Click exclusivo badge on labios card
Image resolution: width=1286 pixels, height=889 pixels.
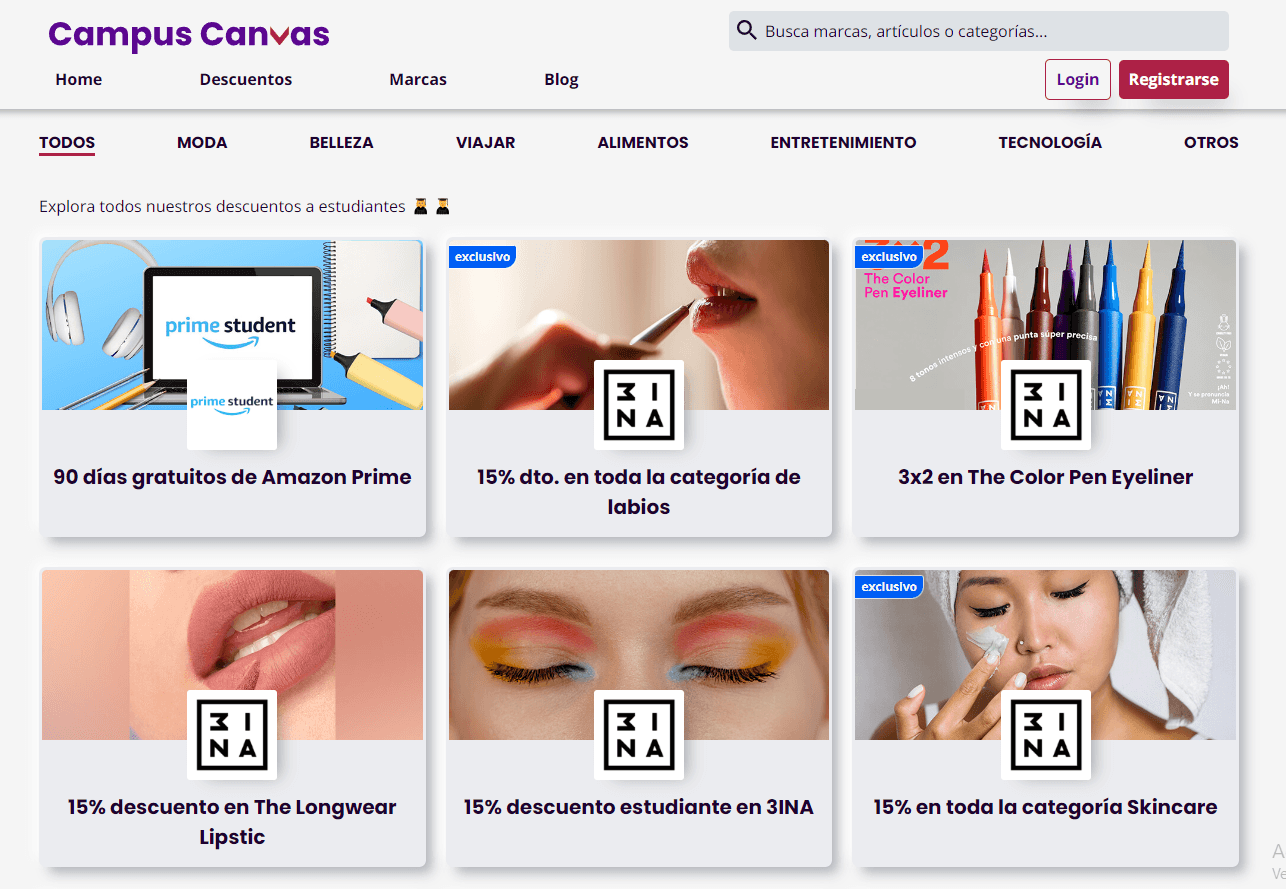click(x=482, y=257)
